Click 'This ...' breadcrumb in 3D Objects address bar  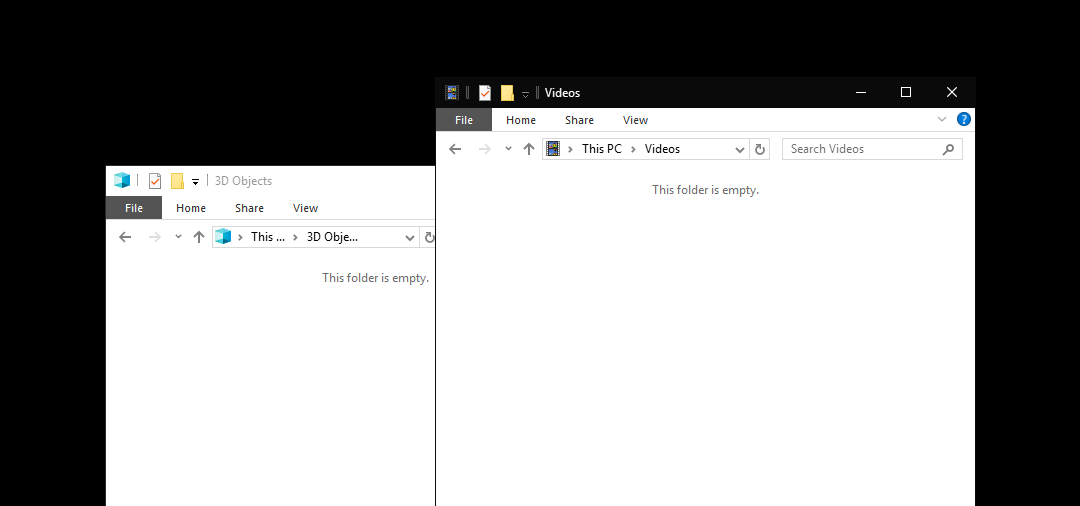267,237
